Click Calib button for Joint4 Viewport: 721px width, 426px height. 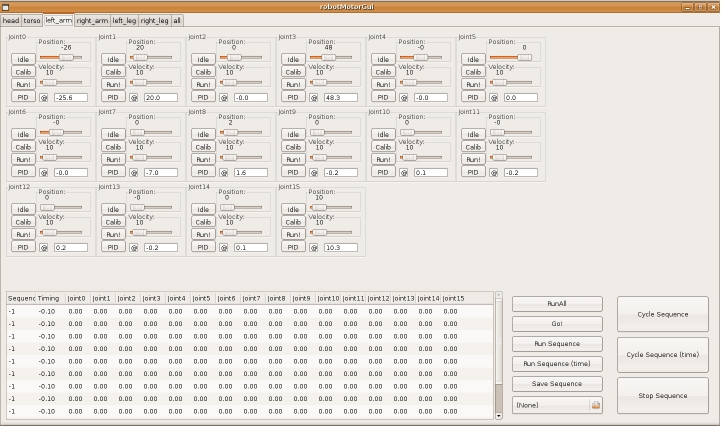pyautogui.click(x=382, y=72)
